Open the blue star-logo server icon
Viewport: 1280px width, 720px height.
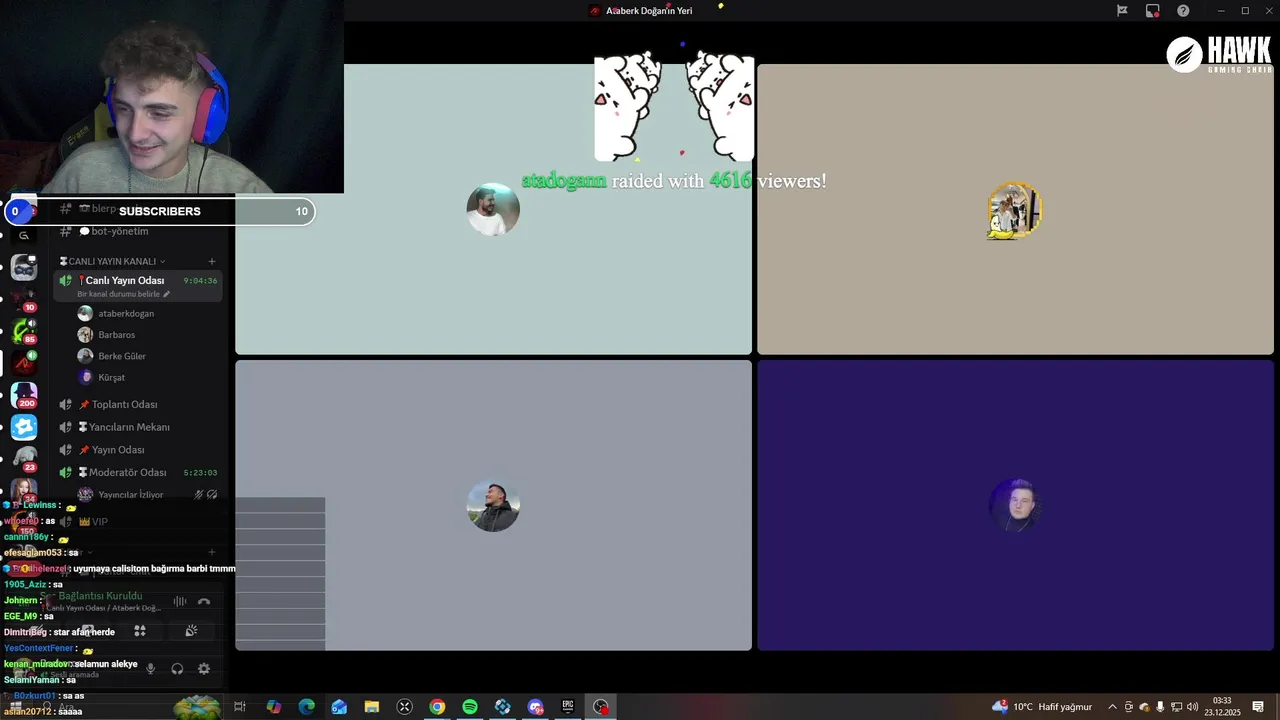pyautogui.click(x=24, y=427)
